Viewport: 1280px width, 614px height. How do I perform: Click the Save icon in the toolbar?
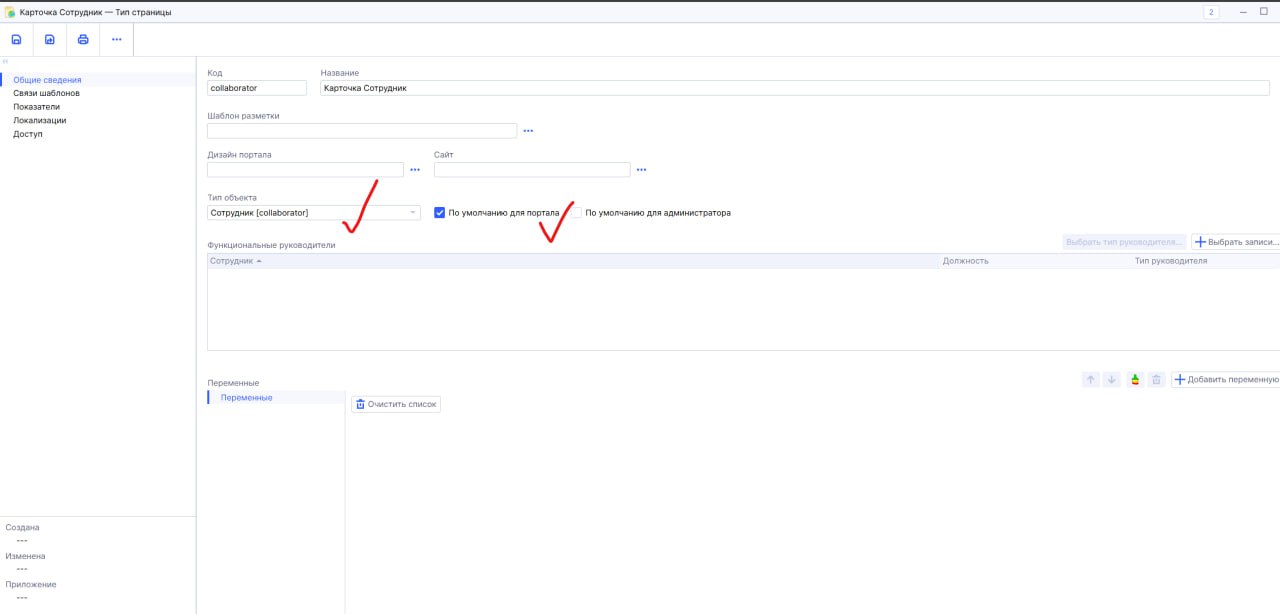(x=16, y=40)
